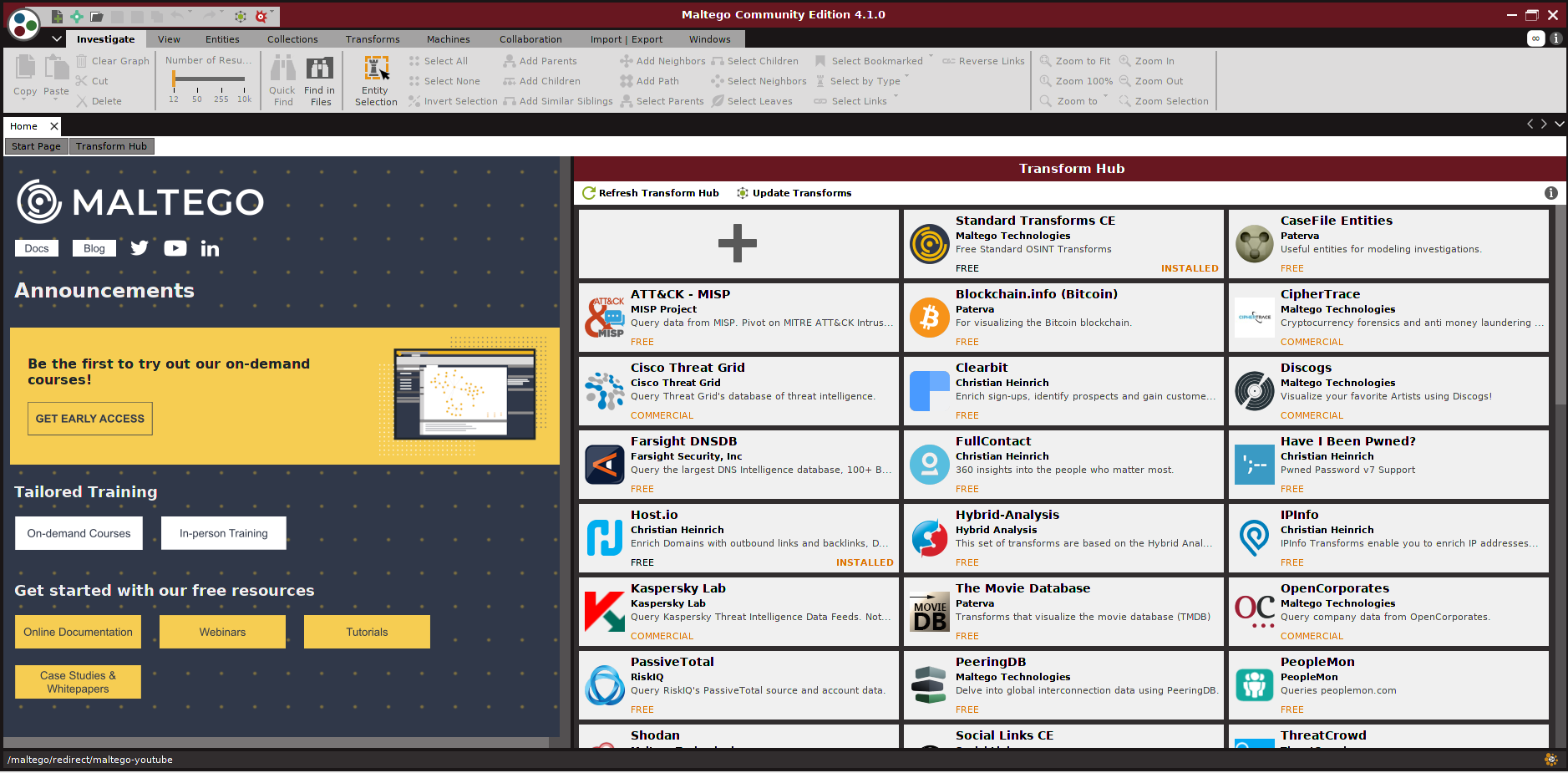Click the info icon next to the infinity button
The height and width of the screenshot is (773, 1568).
(x=1555, y=38)
